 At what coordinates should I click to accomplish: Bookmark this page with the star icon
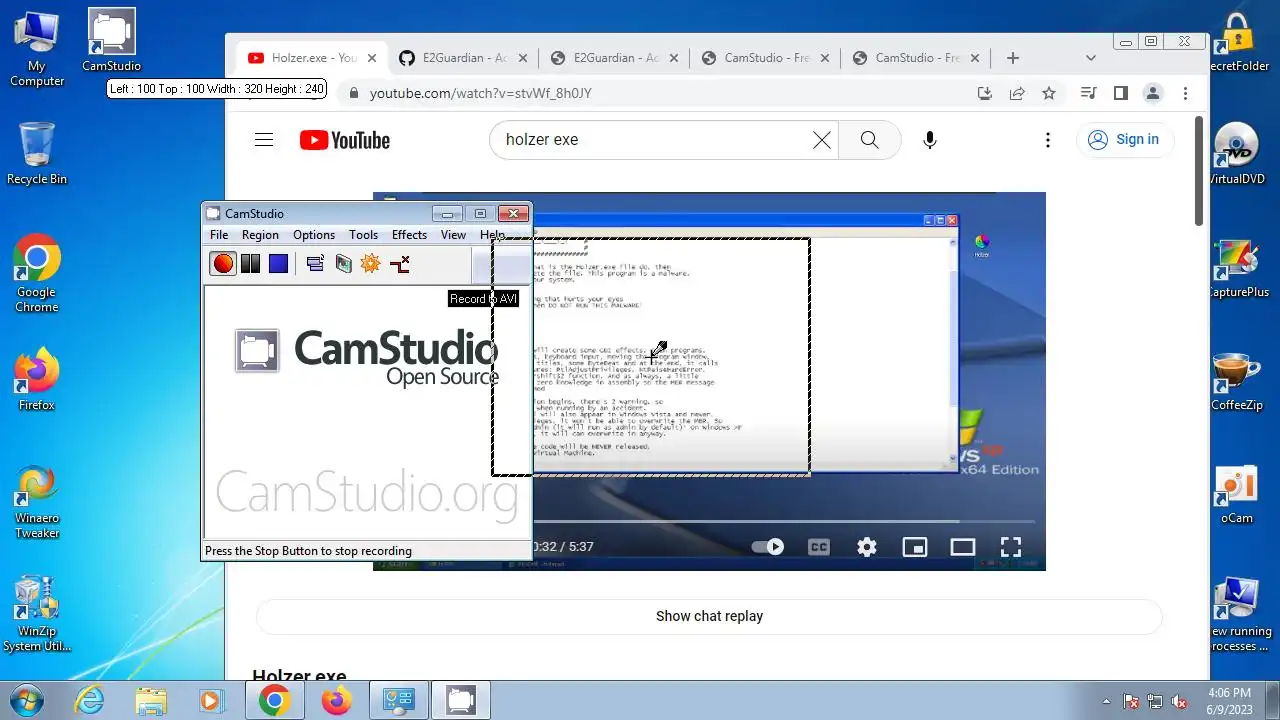[1049, 93]
